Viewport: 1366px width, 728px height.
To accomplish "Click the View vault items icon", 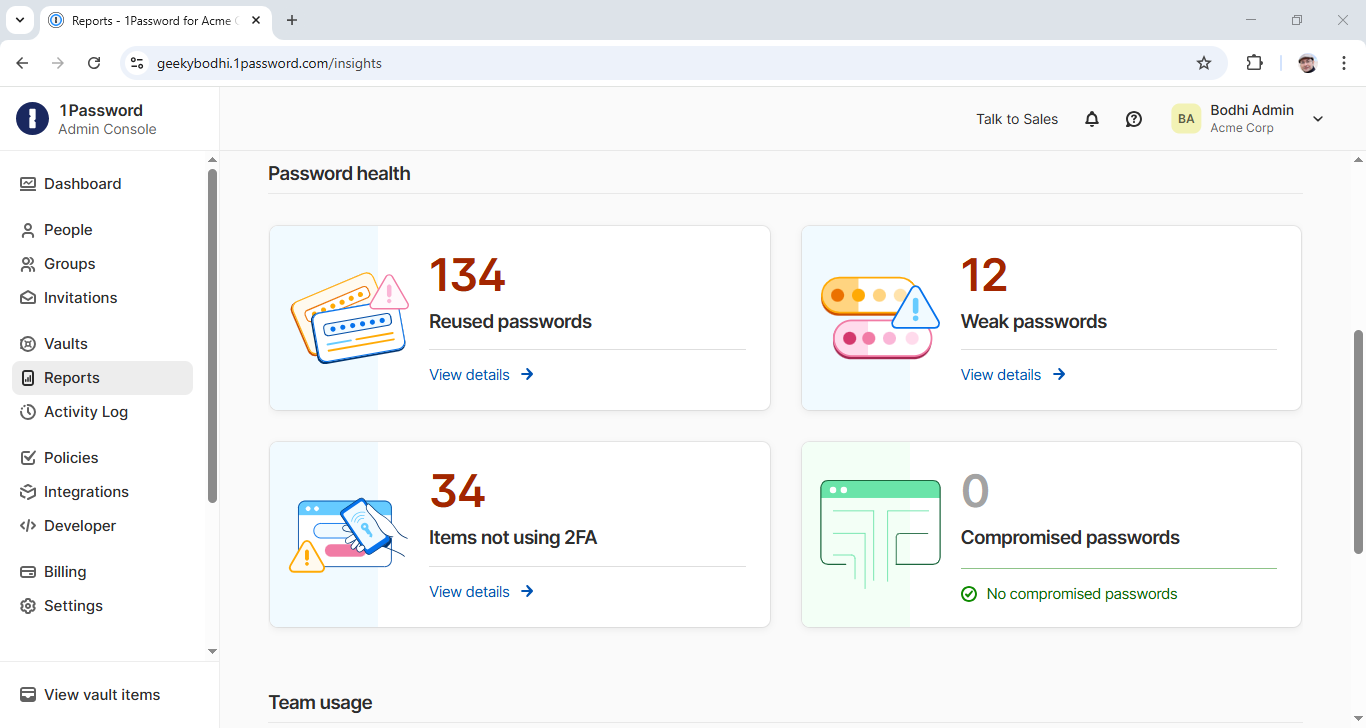I will (28, 695).
